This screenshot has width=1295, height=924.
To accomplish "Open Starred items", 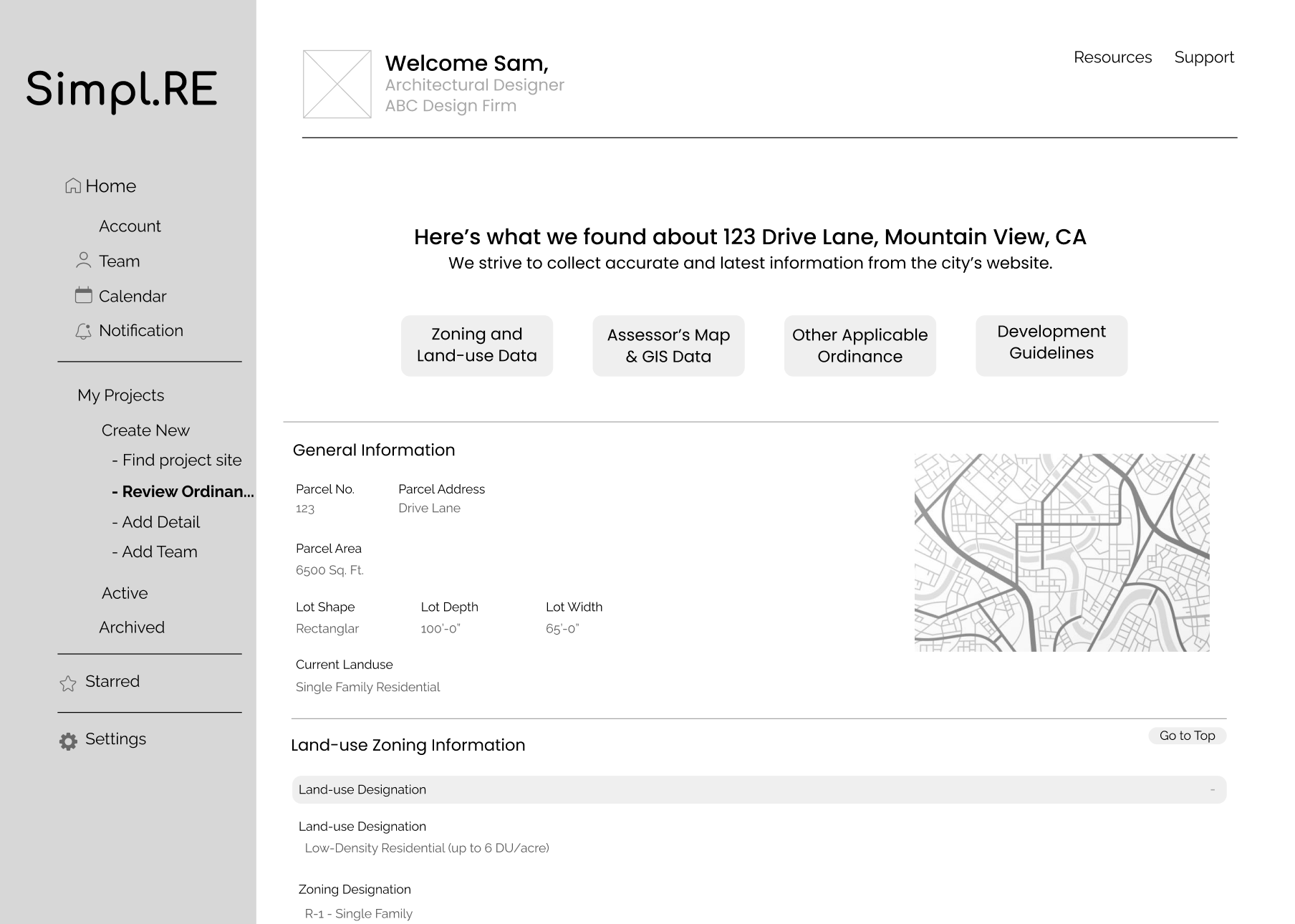I will 112,682.
